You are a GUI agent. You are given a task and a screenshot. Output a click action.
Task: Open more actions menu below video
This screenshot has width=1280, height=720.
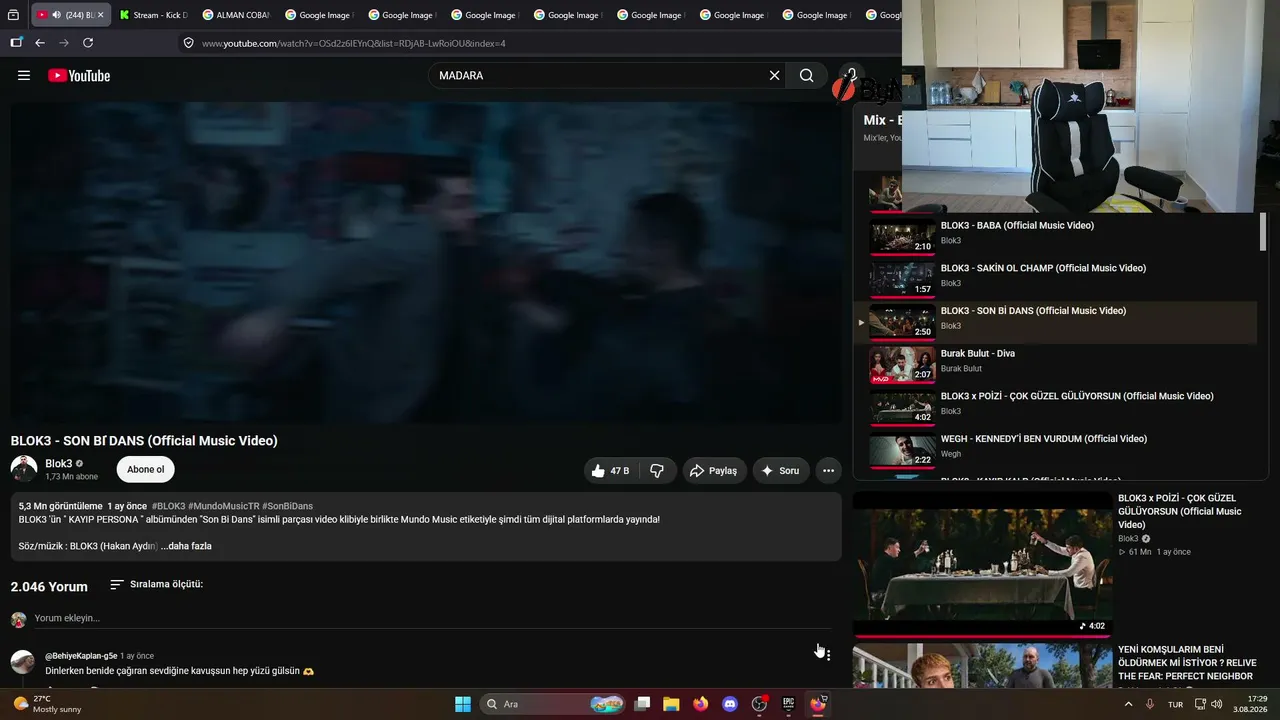coord(828,470)
